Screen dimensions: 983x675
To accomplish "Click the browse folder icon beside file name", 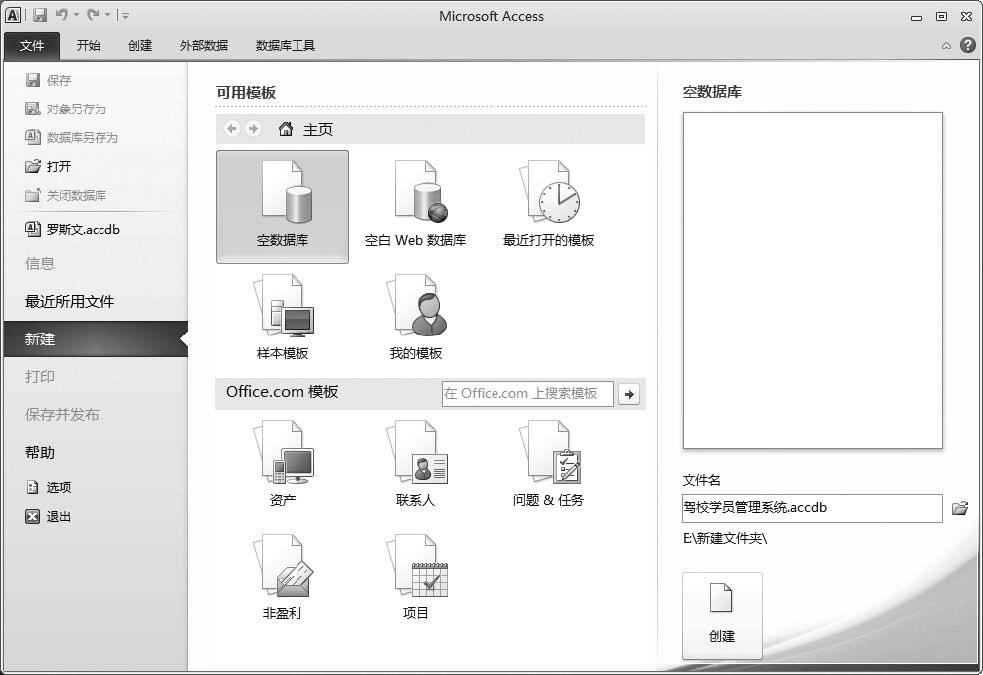I will [x=960, y=508].
